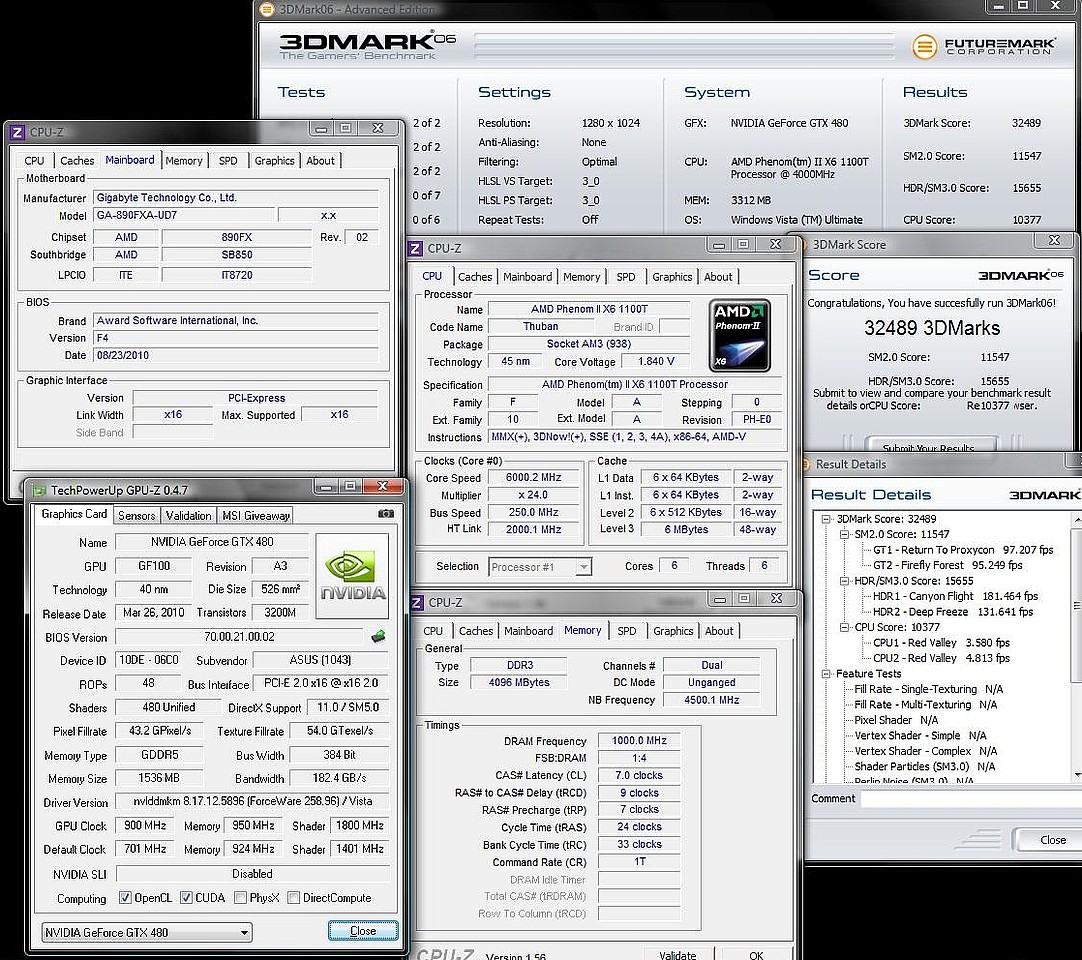
Task: Click the NB Frequency 4500.1 MHz value
Action: coord(711,700)
